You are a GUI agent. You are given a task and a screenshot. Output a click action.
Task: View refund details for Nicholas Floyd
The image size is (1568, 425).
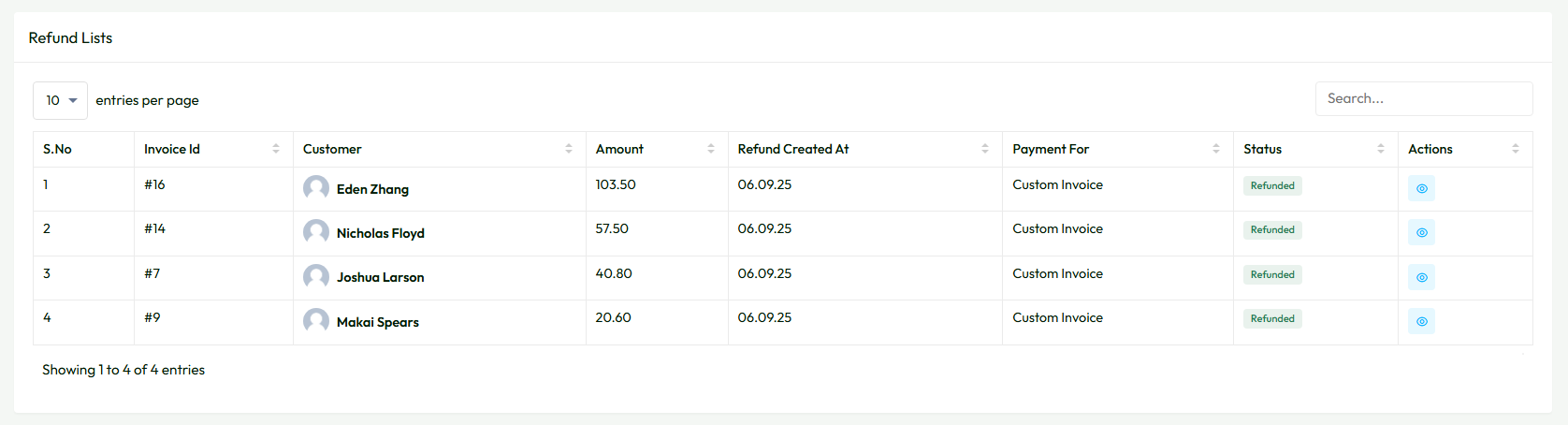pyautogui.click(x=1421, y=232)
